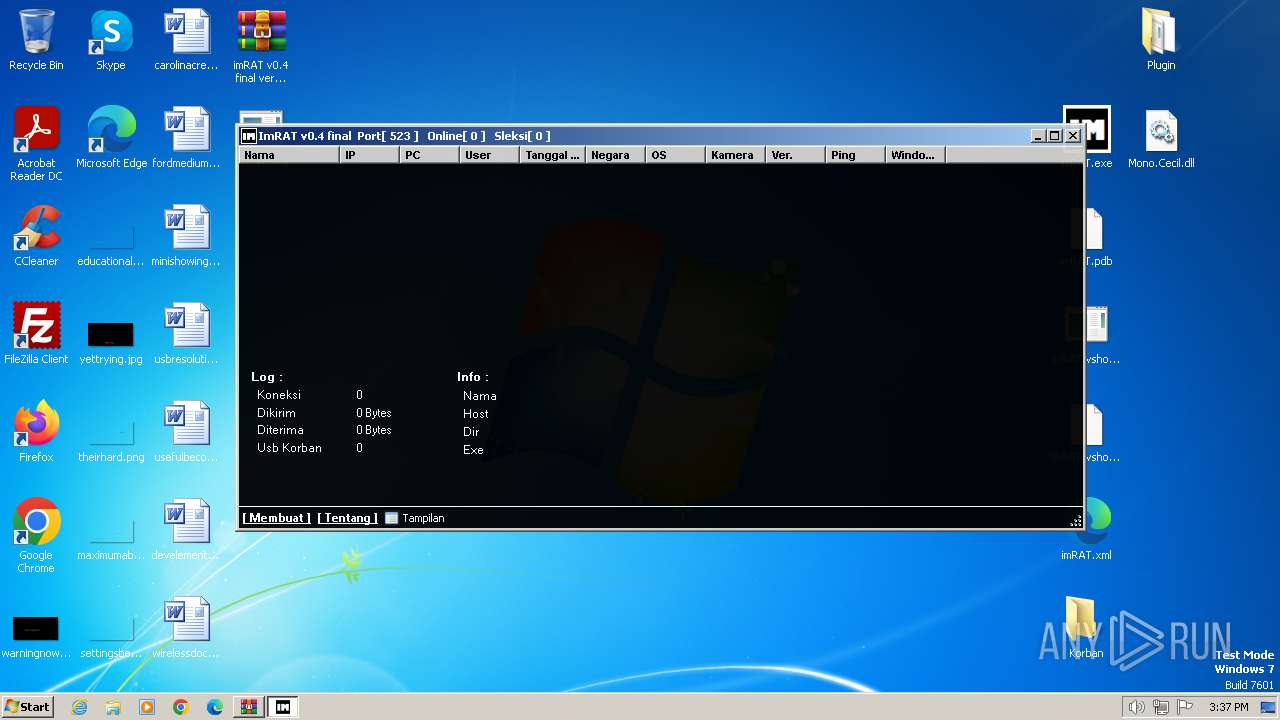Click the Koneksi log label
This screenshot has height=720, width=1280.
pyautogui.click(x=279, y=395)
